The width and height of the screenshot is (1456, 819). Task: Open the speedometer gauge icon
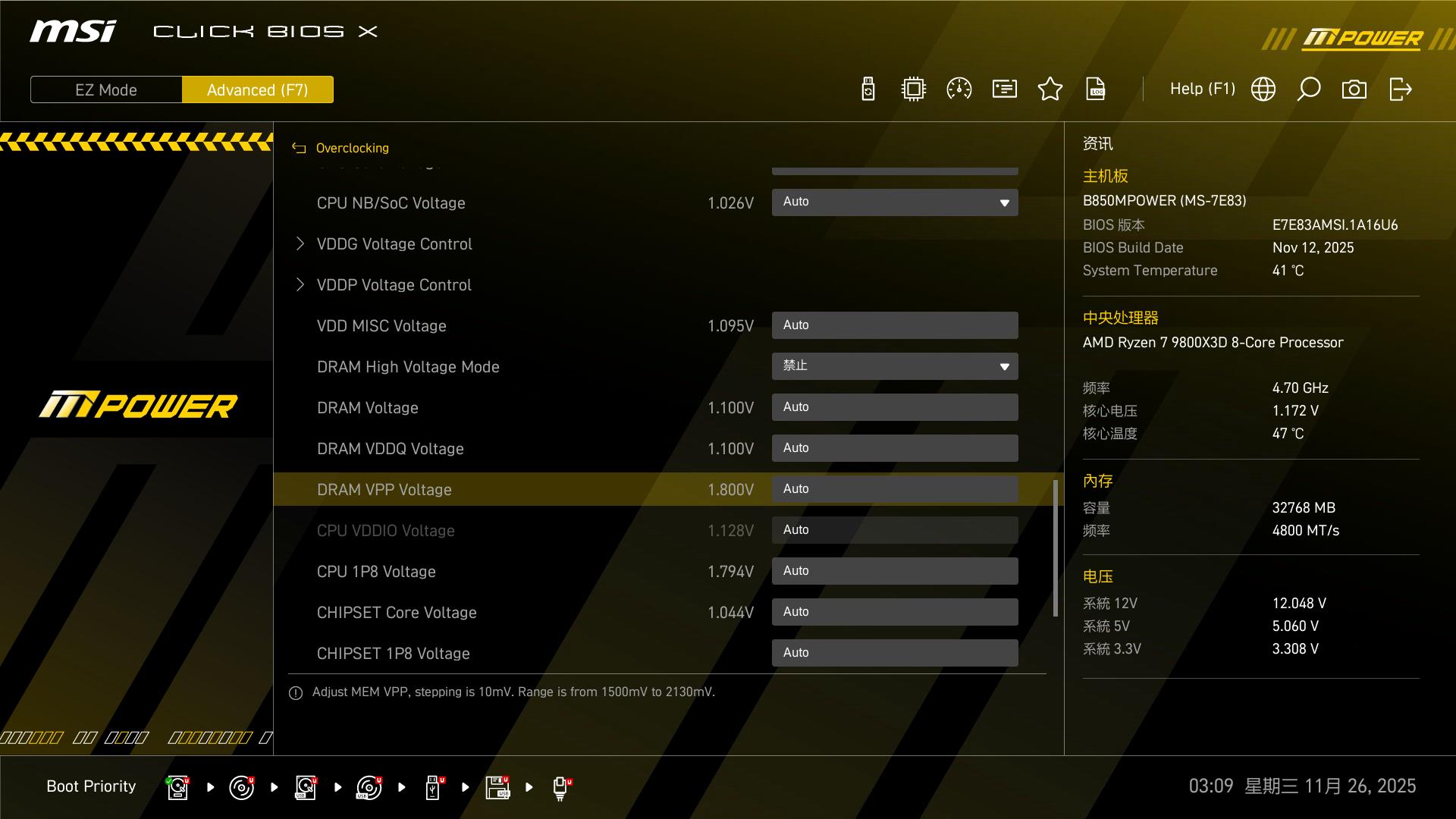(x=959, y=89)
